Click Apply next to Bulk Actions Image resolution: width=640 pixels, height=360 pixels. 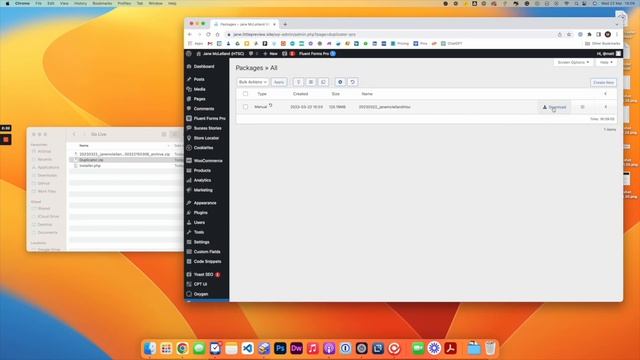[x=279, y=82]
